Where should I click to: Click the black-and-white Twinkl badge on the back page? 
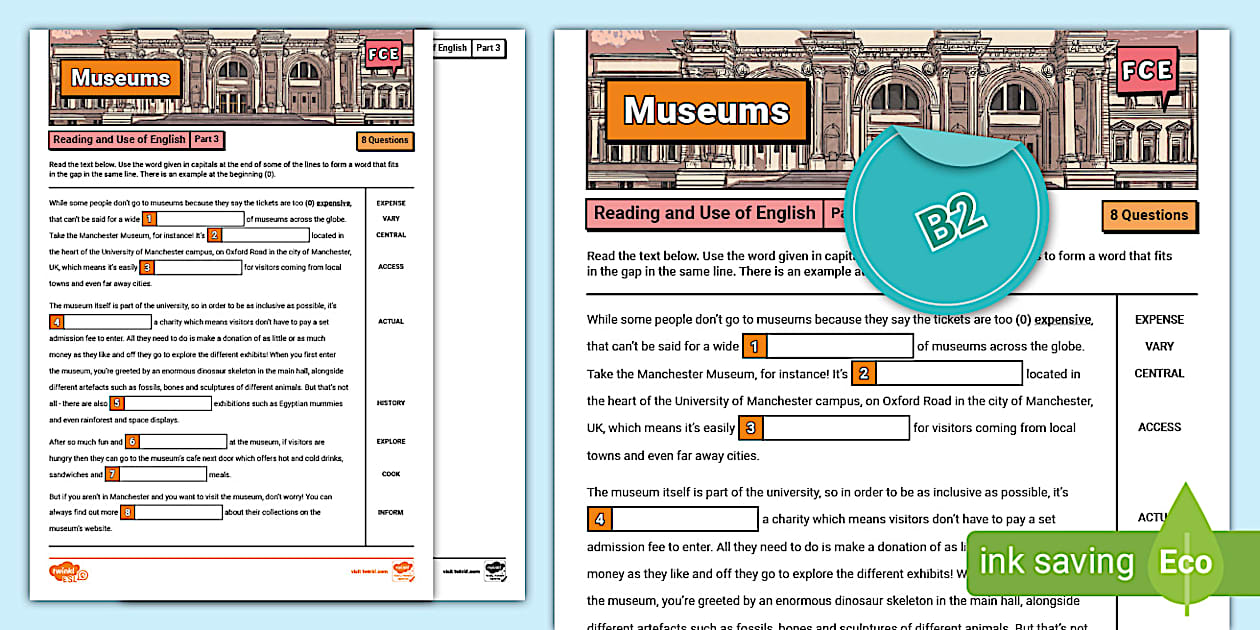[x=496, y=571]
